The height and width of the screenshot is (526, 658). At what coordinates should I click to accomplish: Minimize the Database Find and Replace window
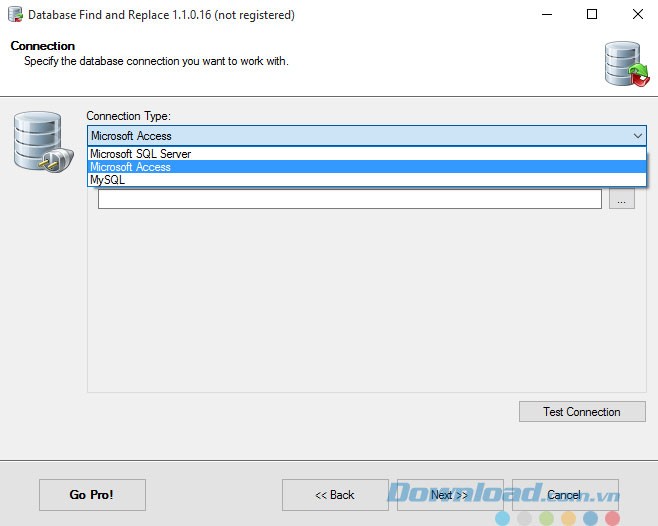(x=546, y=15)
